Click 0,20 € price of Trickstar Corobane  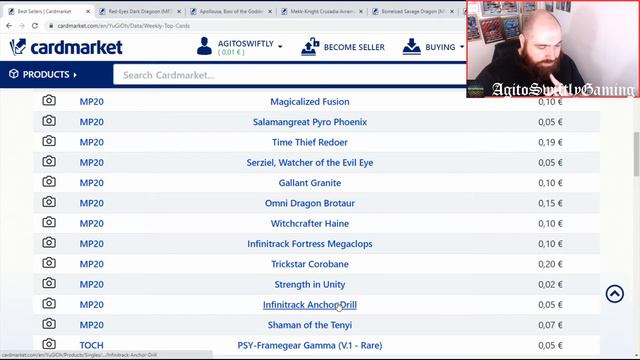(550, 264)
